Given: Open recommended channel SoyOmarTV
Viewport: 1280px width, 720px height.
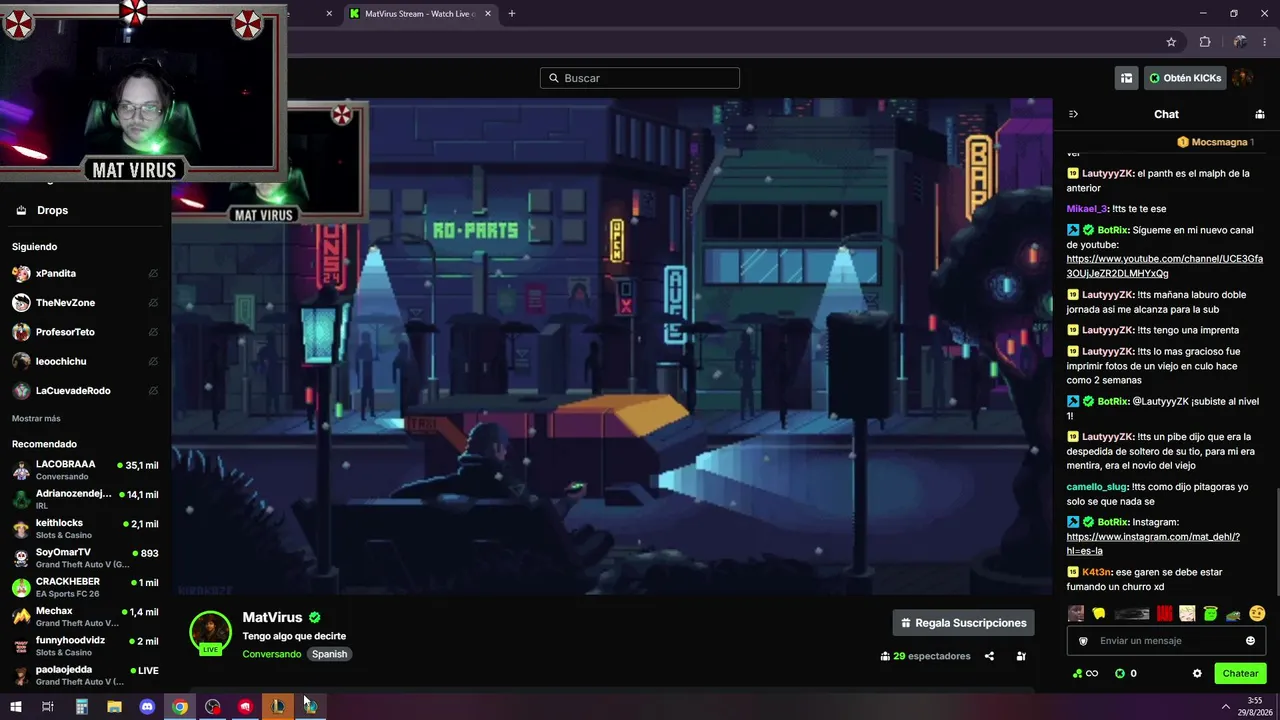Looking at the screenshot, I should click(x=85, y=558).
